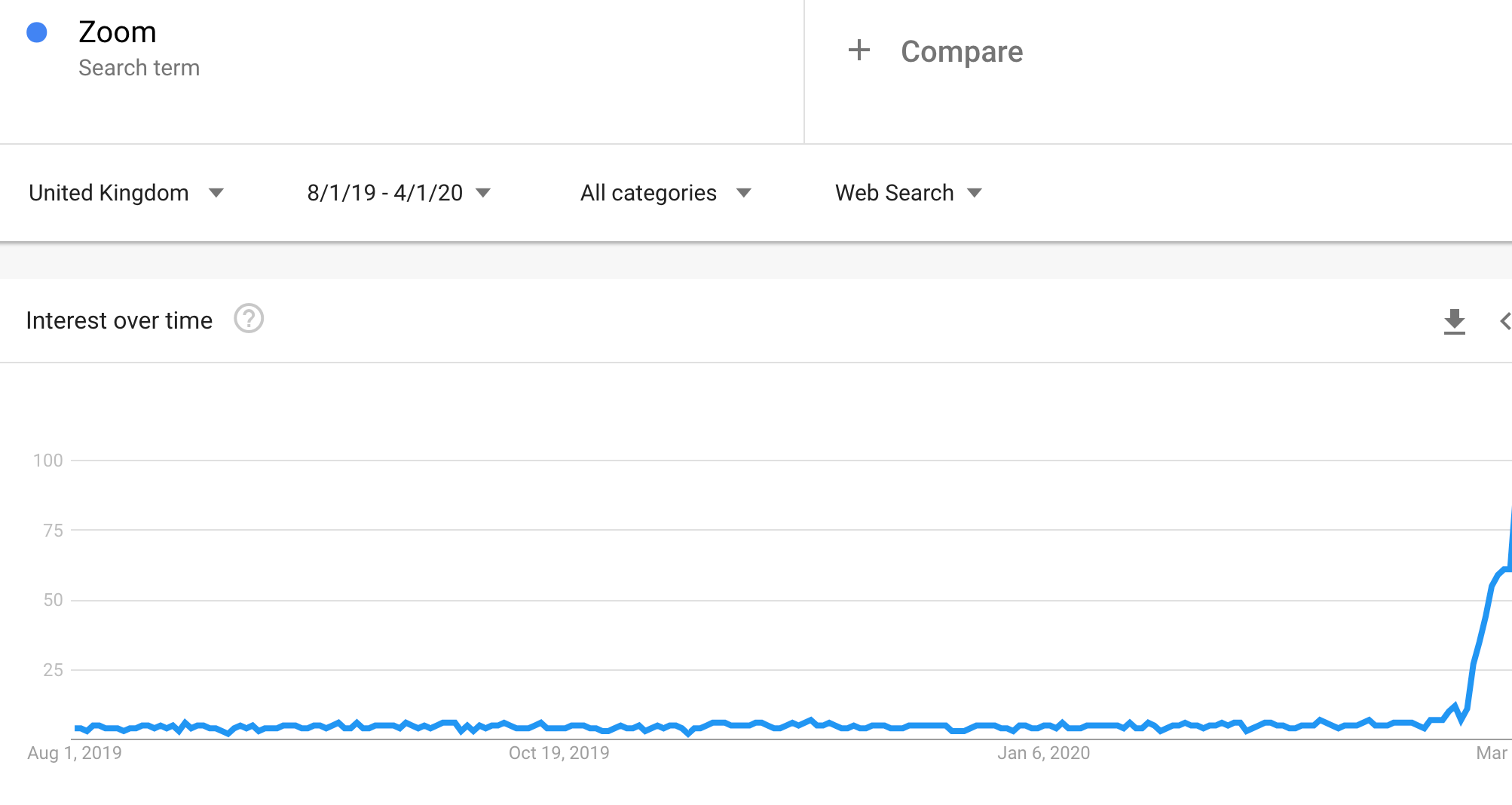The image size is (1512, 805).
Task: Click the blue dot next to Zoom
Action: click(37, 32)
